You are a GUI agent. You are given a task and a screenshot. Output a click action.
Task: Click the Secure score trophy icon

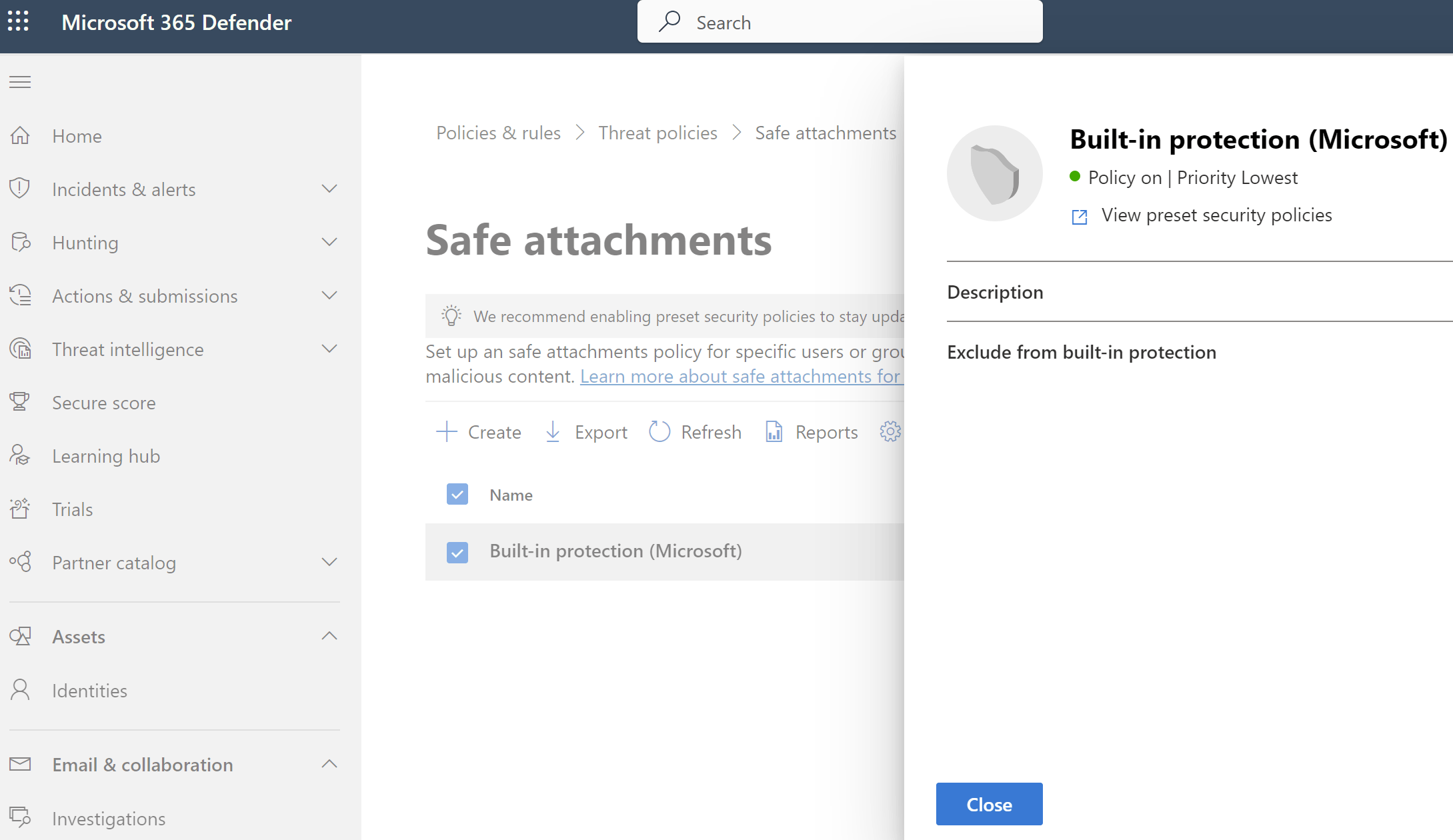(x=20, y=402)
